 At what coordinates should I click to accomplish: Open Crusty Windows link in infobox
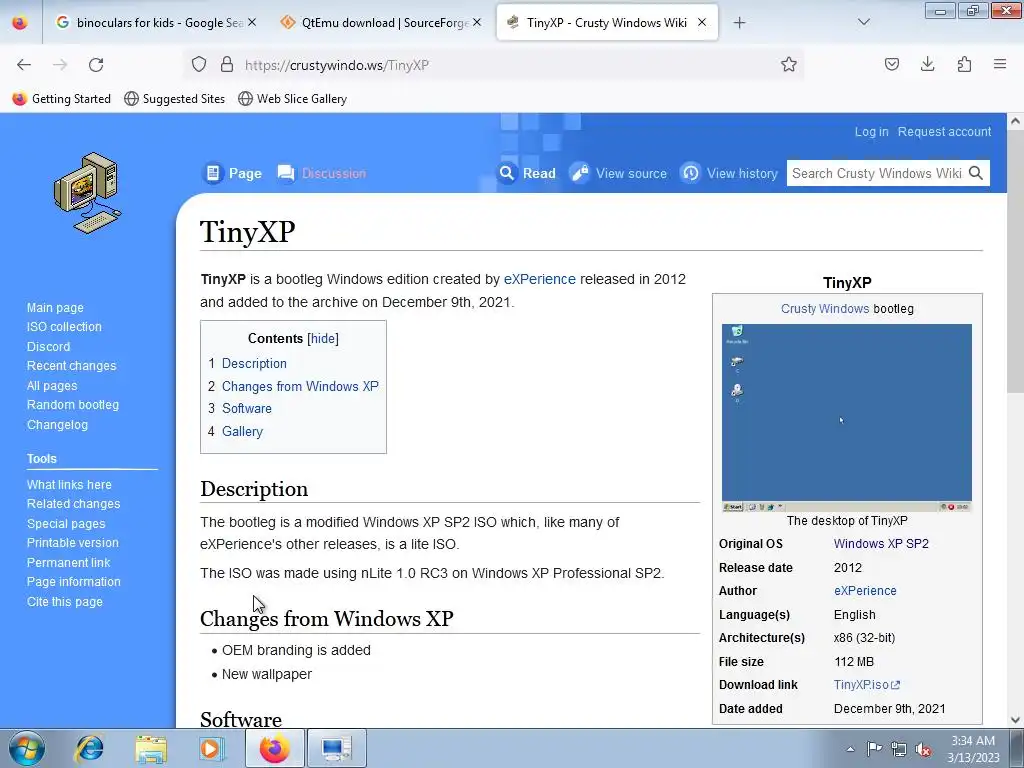(x=825, y=308)
